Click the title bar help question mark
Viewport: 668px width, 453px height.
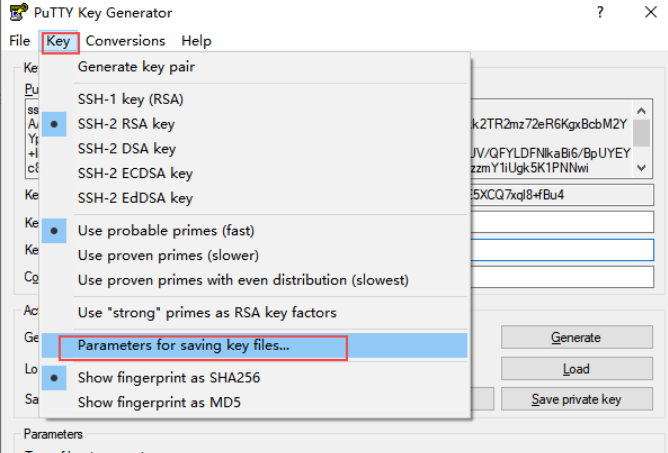(x=600, y=13)
